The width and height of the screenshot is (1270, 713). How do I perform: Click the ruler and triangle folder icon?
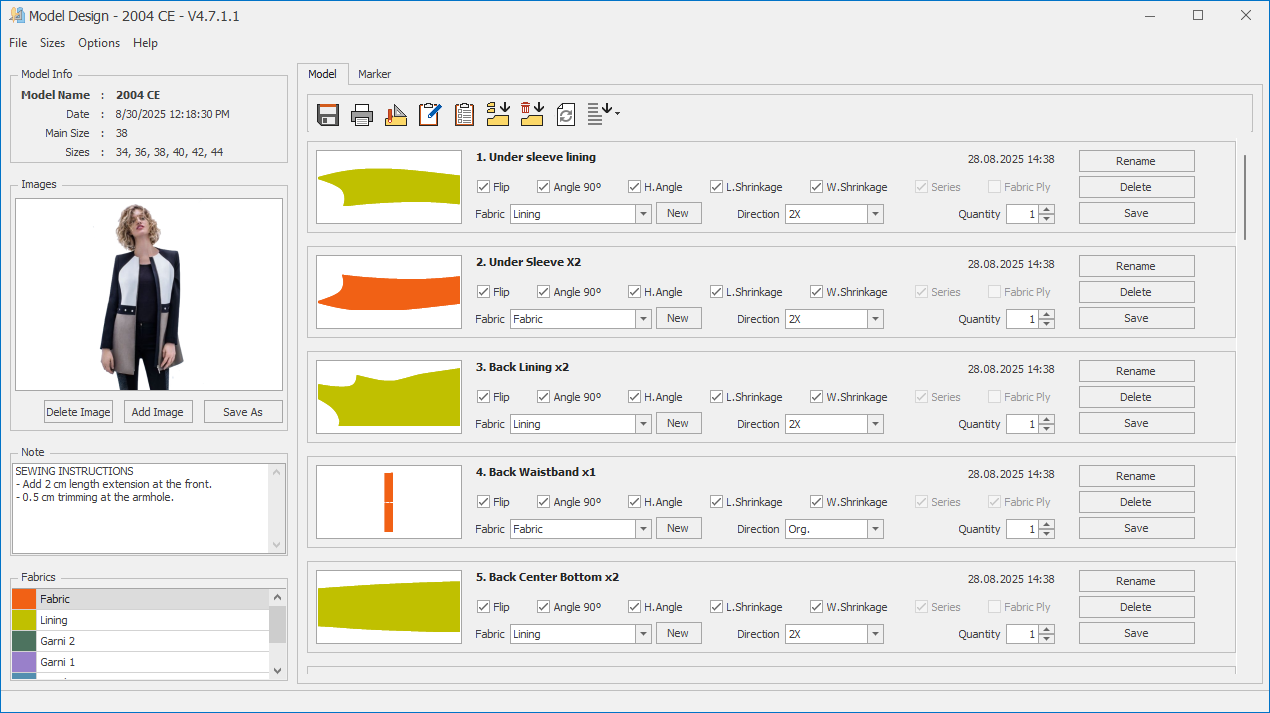pyautogui.click(x=396, y=115)
